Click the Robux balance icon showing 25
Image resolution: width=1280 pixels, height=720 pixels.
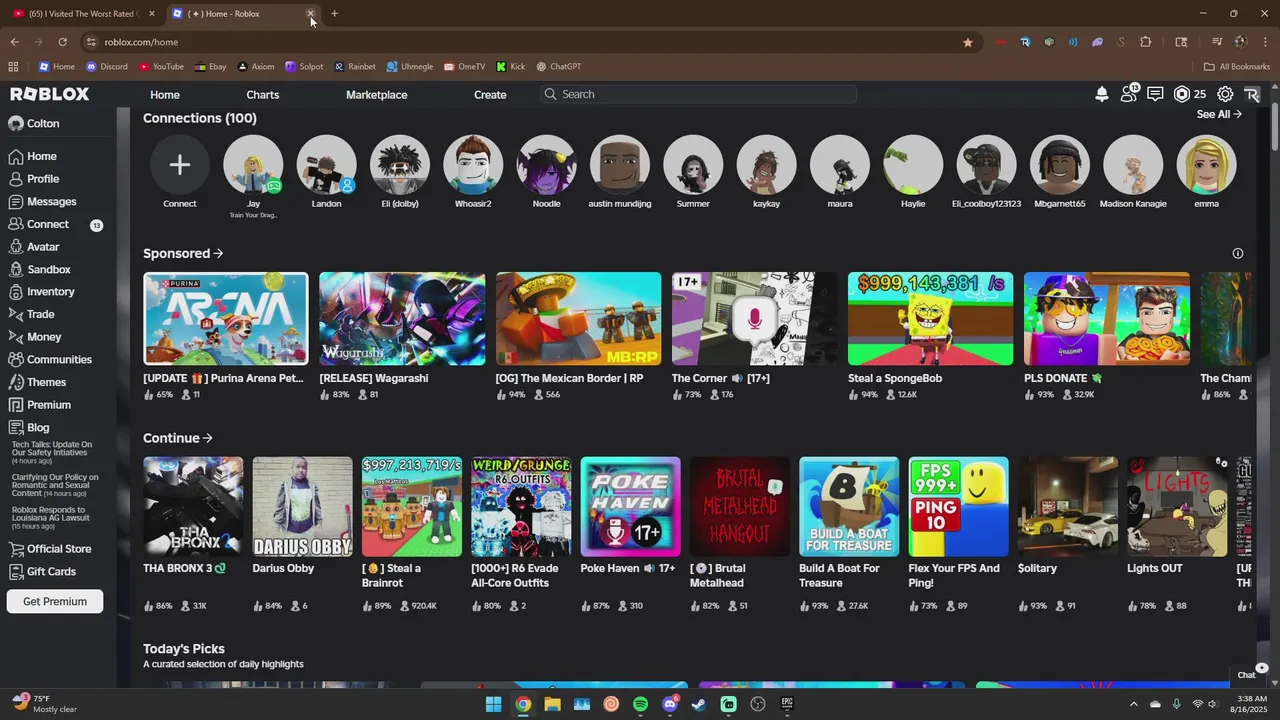pyautogui.click(x=1182, y=94)
